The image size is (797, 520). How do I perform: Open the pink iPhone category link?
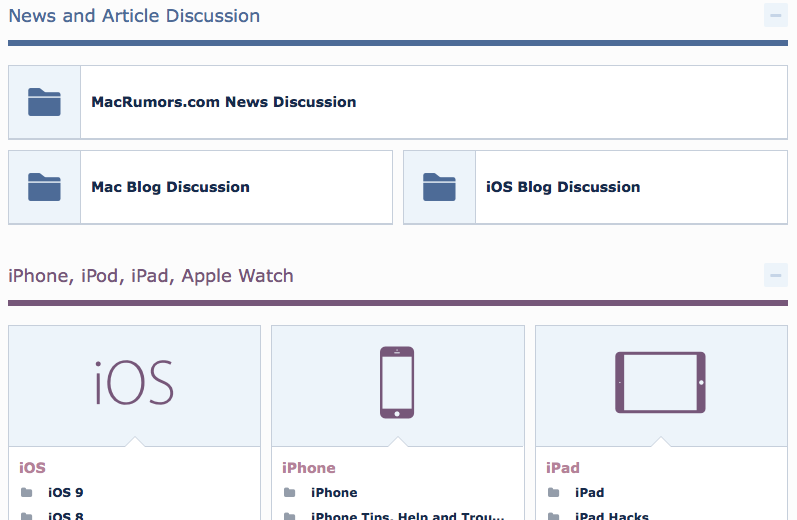309,468
